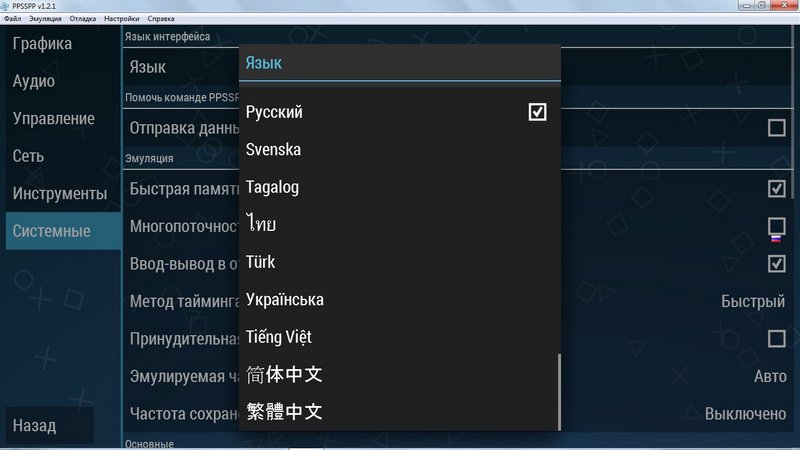Image resolution: width=800 pixels, height=450 pixels.
Task: Toggle the Быстрая память checkbox
Action: click(777, 189)
